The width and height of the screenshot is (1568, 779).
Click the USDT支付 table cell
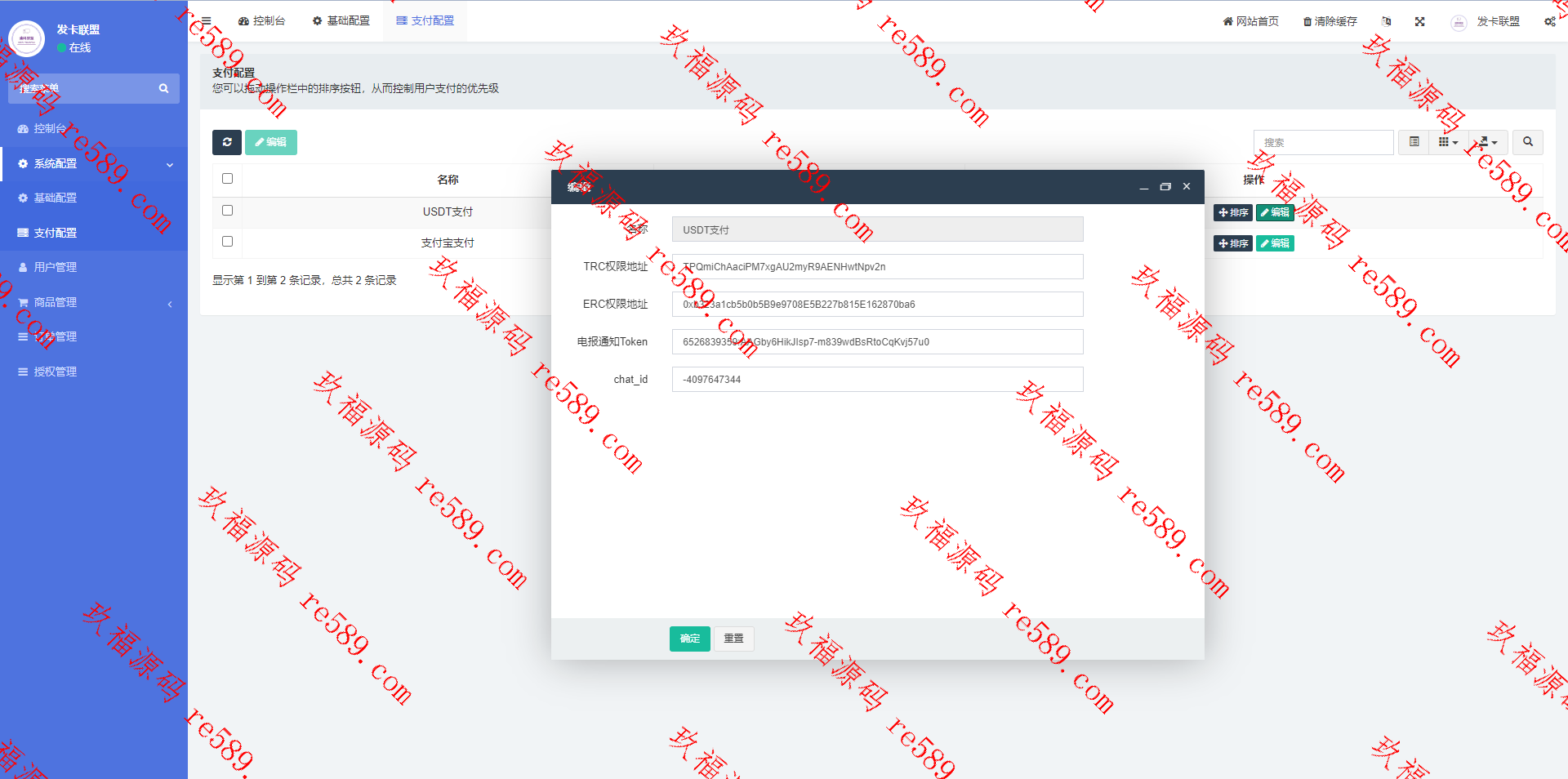[448, 211]
